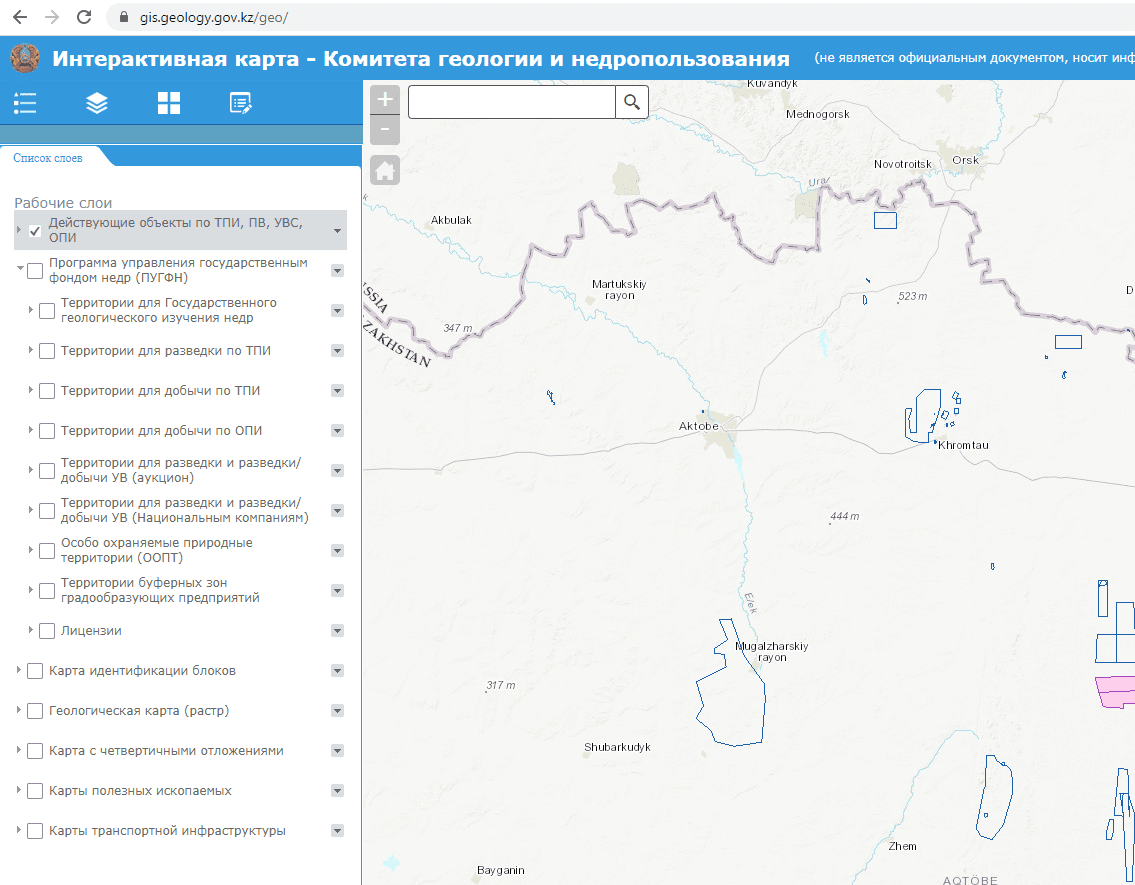Open options for Территории для добычи по ОПИ
The image size is (1135, 885).
coord(337,431)
